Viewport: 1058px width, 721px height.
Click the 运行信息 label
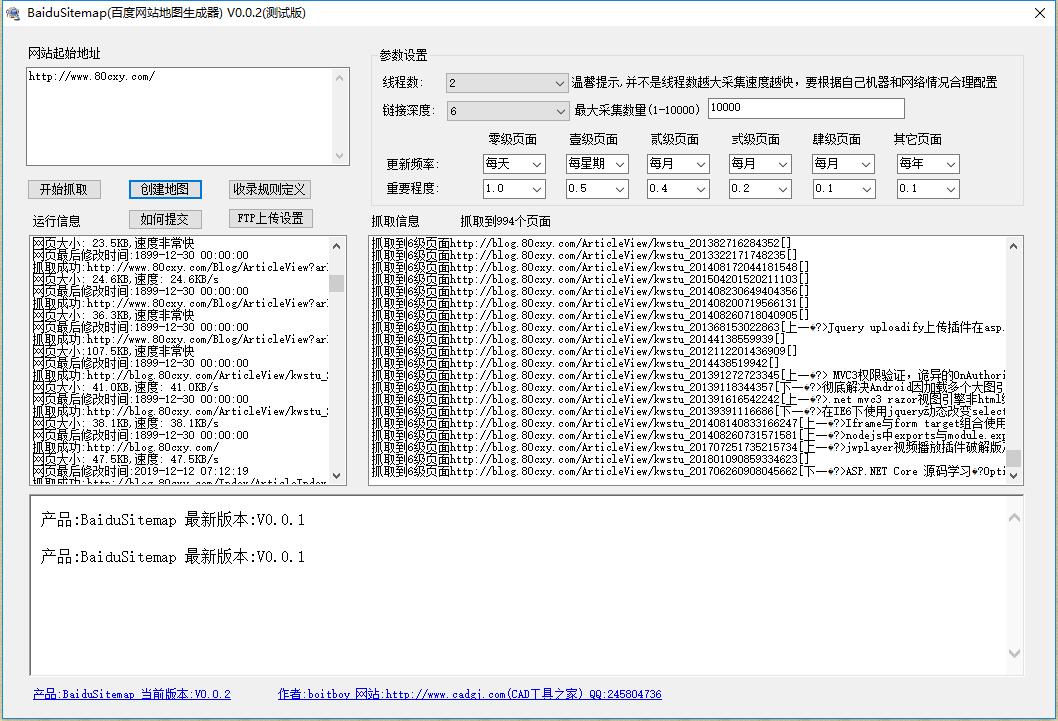point(57,221)
